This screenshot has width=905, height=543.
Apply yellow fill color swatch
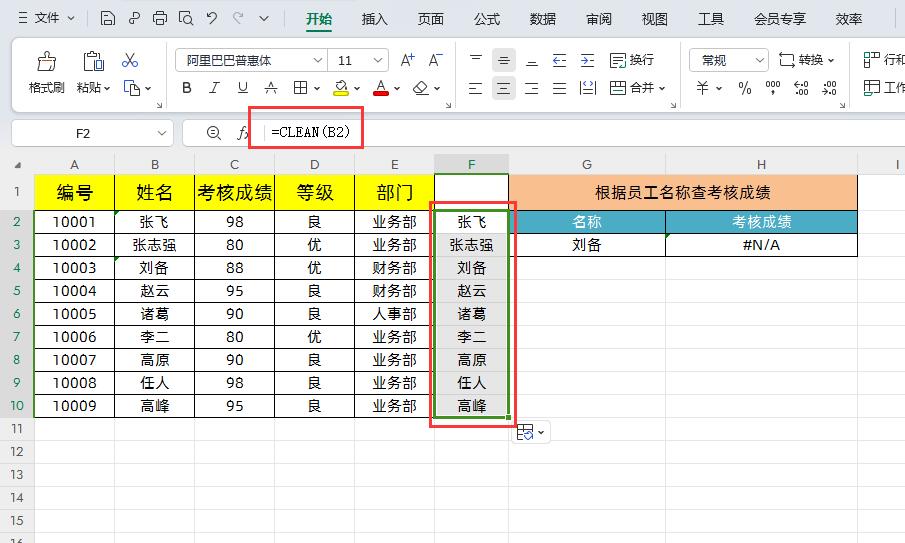pos(341,88)
